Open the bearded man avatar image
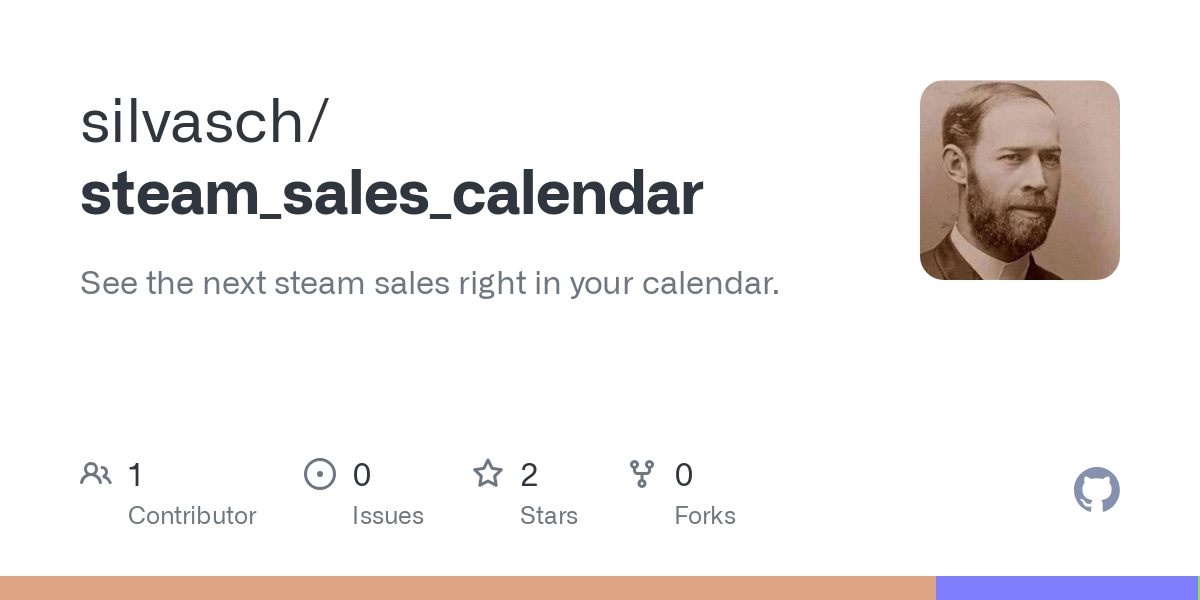The height and width of the screenshot is (600, 1200). click(1020, 180)
